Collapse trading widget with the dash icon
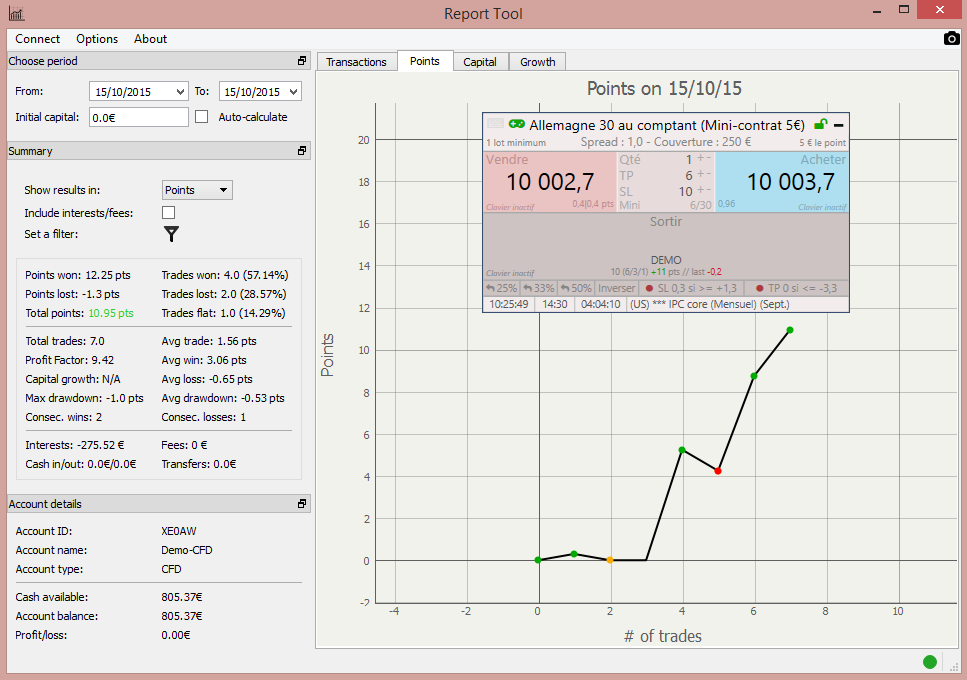 click(838, 125)
